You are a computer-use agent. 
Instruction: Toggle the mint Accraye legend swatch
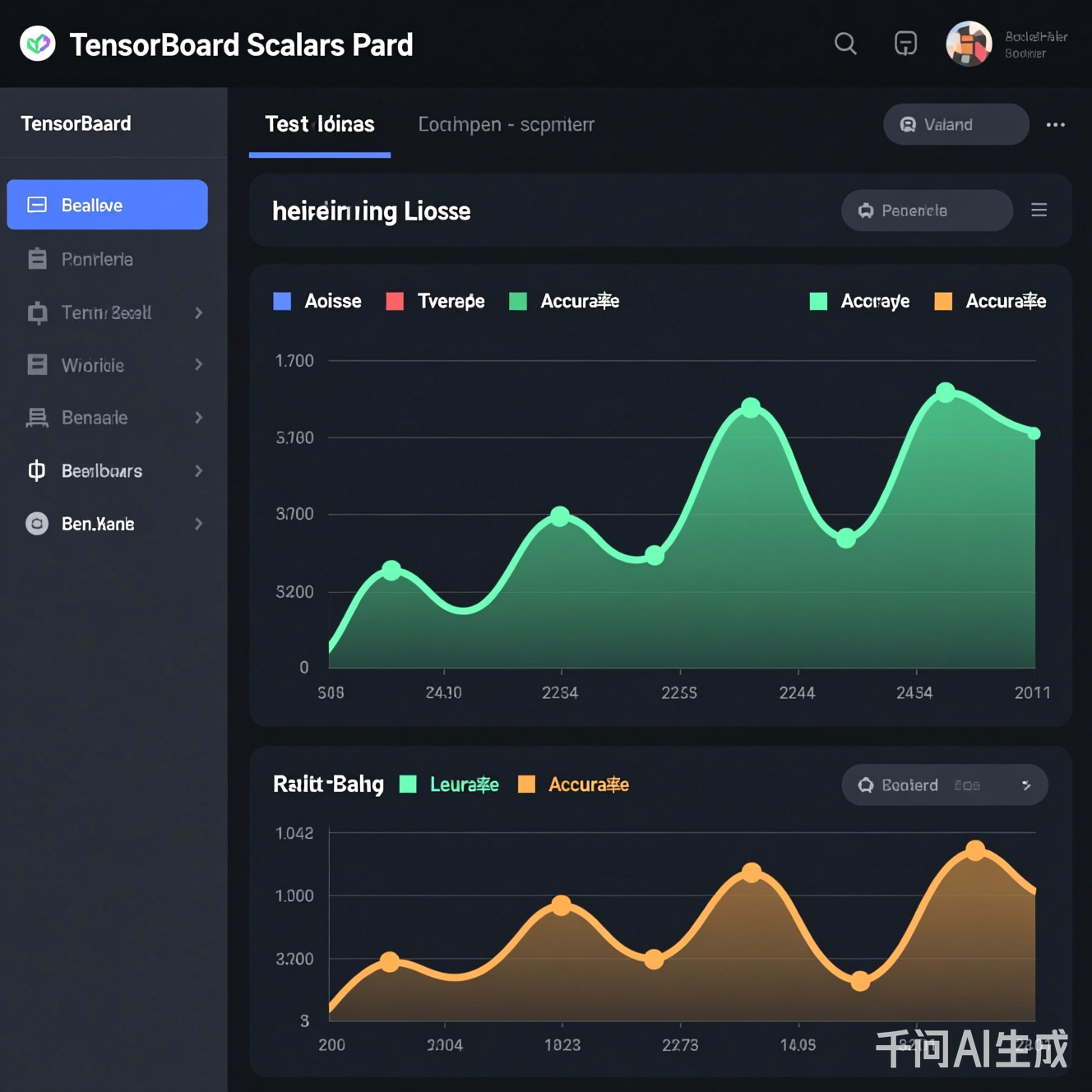tap(818, 301)
